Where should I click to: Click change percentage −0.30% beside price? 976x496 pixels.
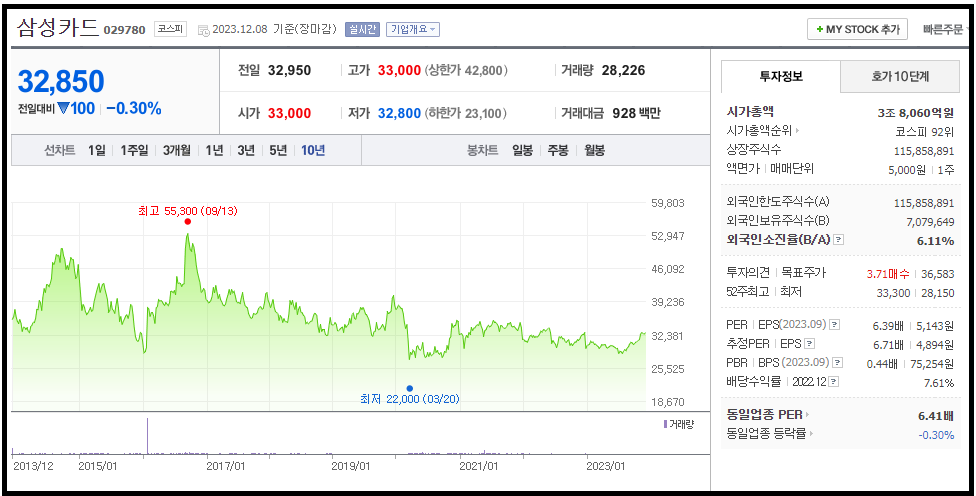(x=134, y=108)
